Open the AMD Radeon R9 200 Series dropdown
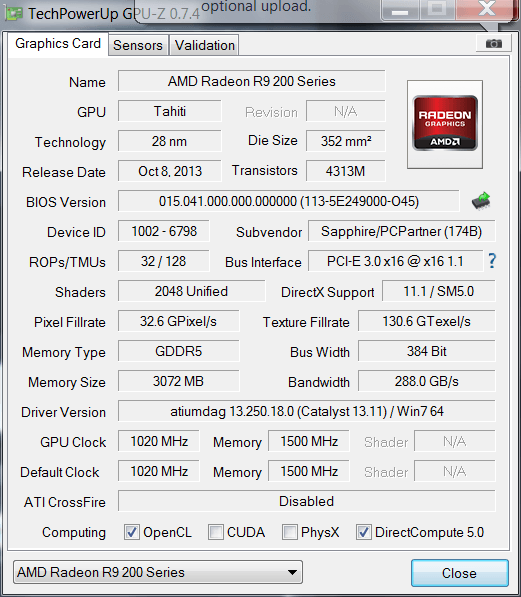This screenshot has width=521, height=597. pos(158,572)
